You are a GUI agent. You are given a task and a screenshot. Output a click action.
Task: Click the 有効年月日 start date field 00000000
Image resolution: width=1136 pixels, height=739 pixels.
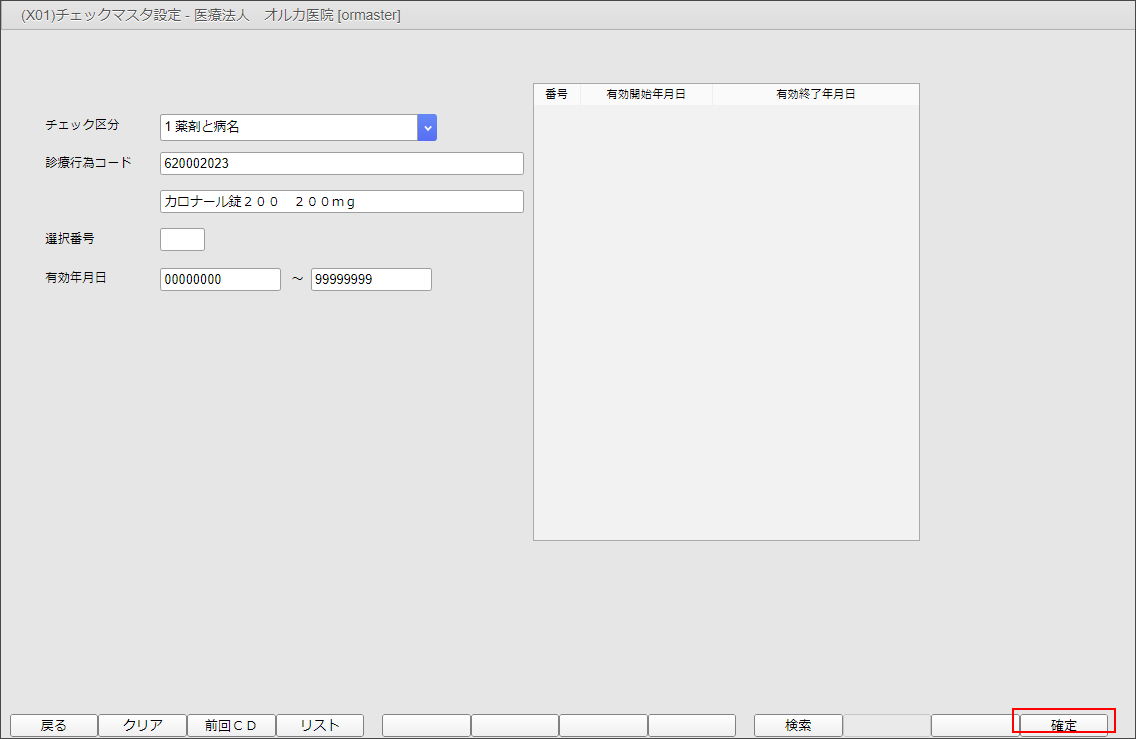[220, 280]
